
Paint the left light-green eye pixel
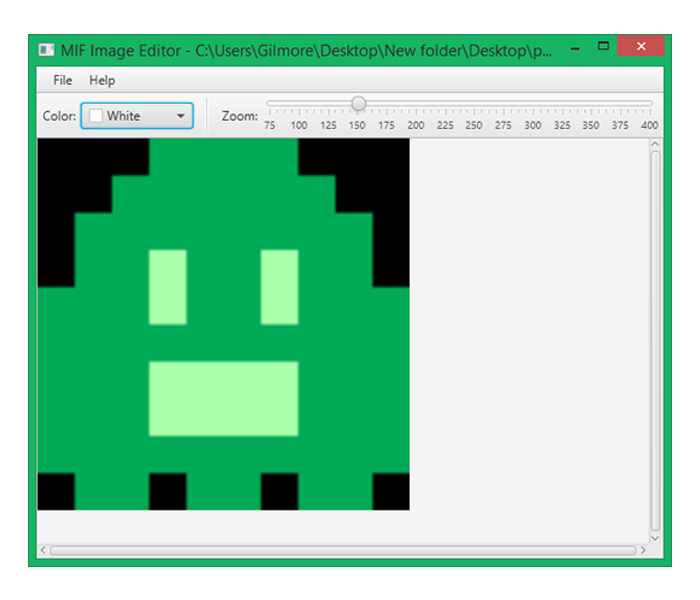coord(168,287)
